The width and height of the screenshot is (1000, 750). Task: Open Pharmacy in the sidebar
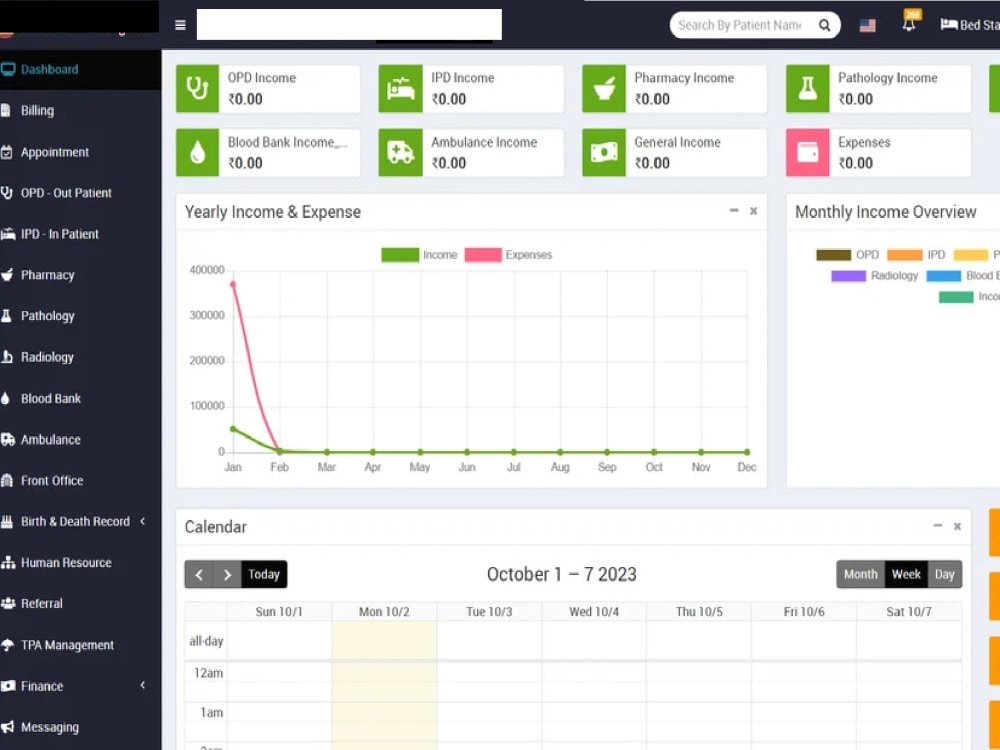[x=80, y=275]
